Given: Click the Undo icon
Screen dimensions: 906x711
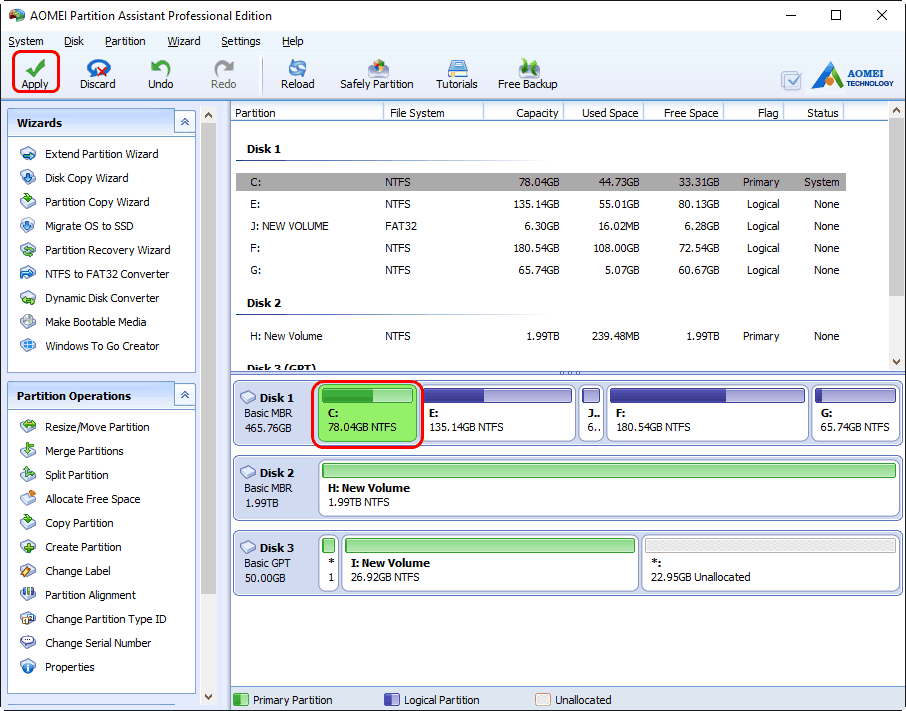Looking at the screenshot, I should (x=160, y=72).
